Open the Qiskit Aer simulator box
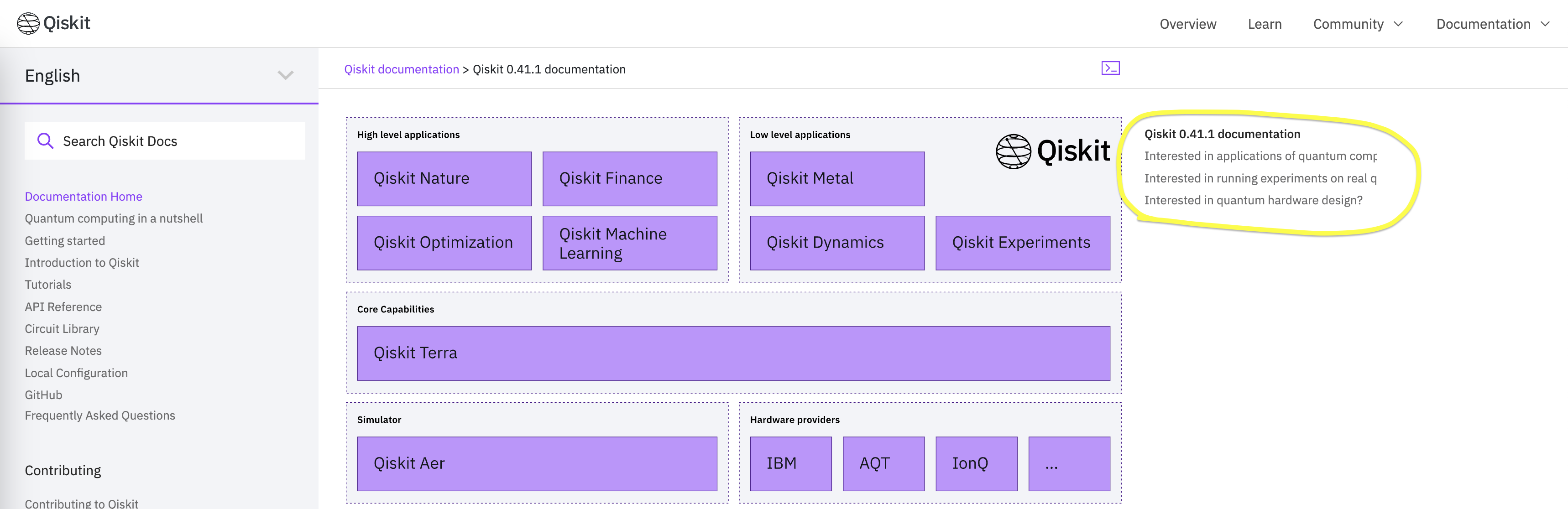This screenshot has width=1568, height=509. coord(537,463)
